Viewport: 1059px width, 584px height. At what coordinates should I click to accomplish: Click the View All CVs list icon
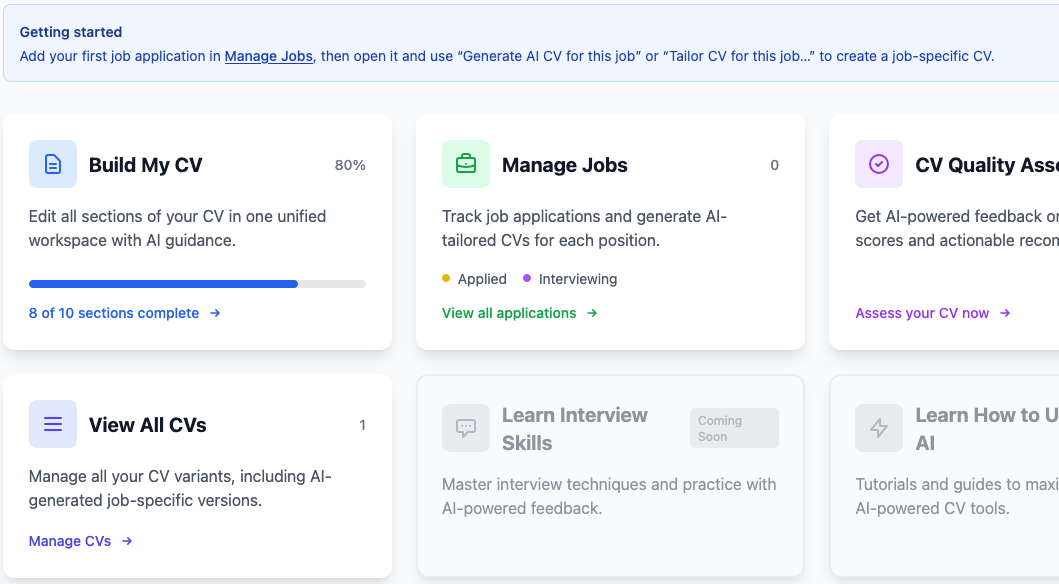tap(52, 424)
